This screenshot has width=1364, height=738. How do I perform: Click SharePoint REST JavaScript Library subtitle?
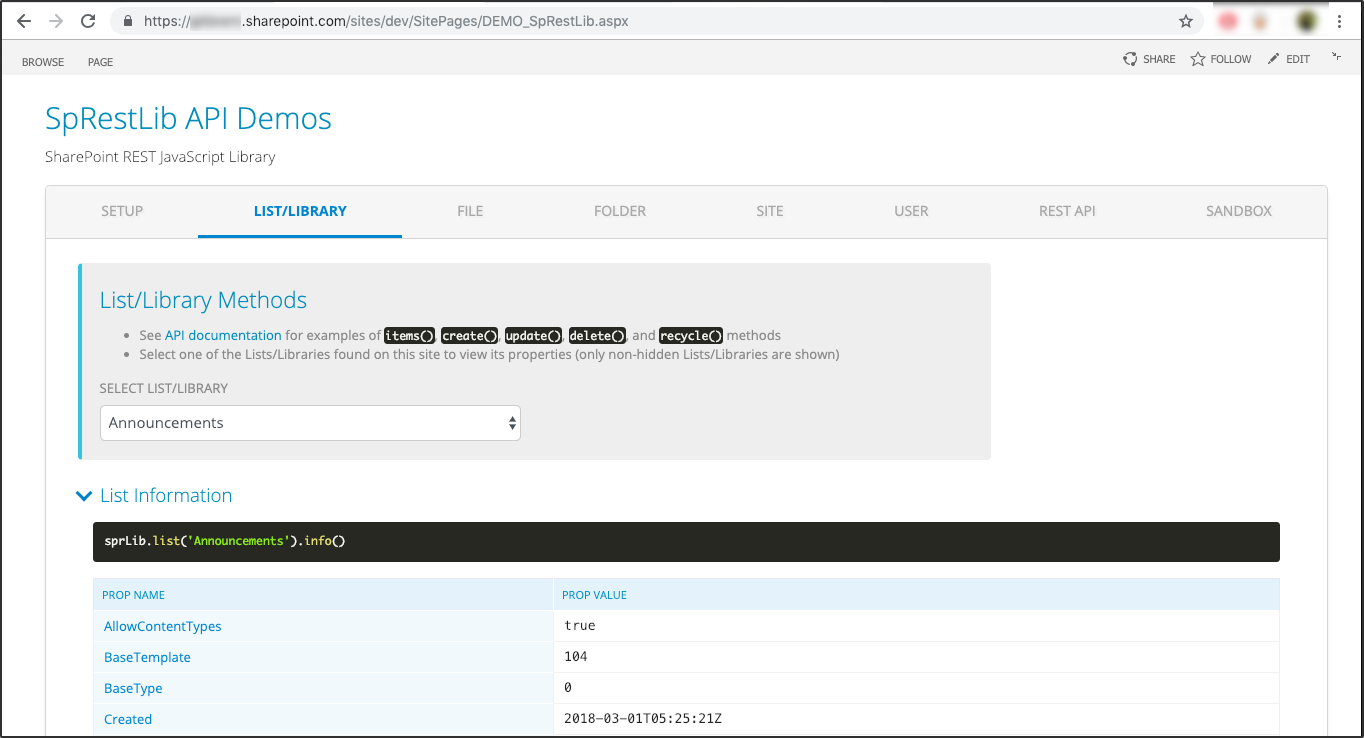[x=160, y=157]
